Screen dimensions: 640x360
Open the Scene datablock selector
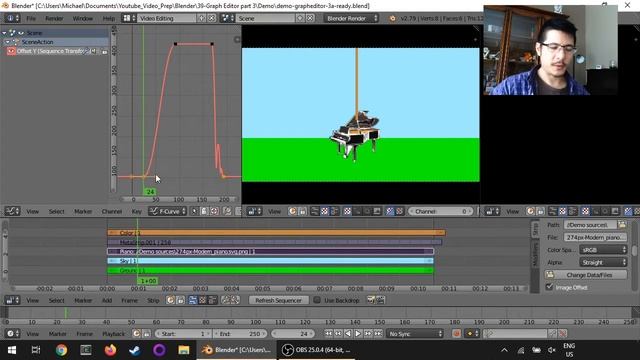227,18
